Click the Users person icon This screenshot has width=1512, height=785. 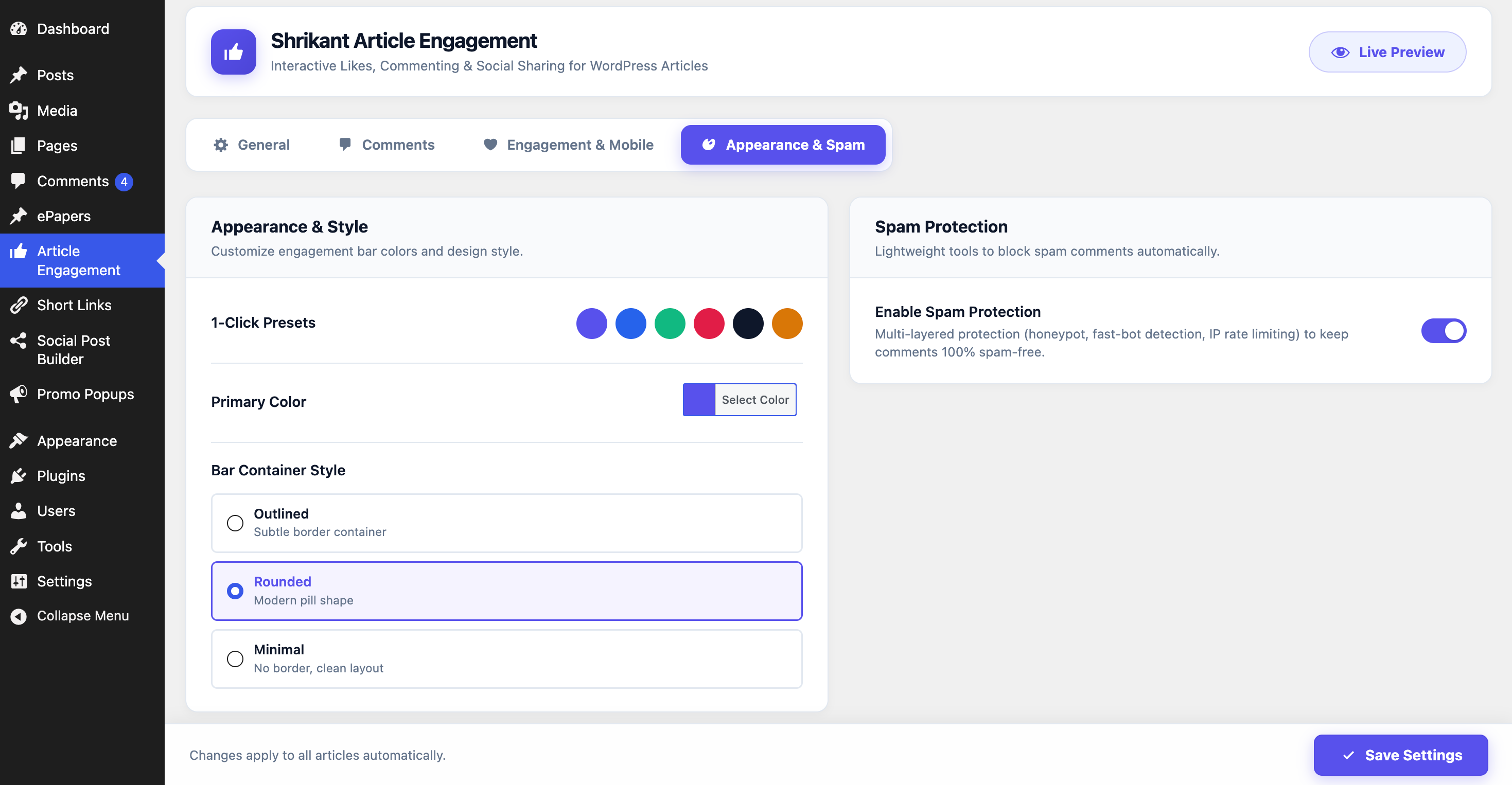[x=19, y=511]
